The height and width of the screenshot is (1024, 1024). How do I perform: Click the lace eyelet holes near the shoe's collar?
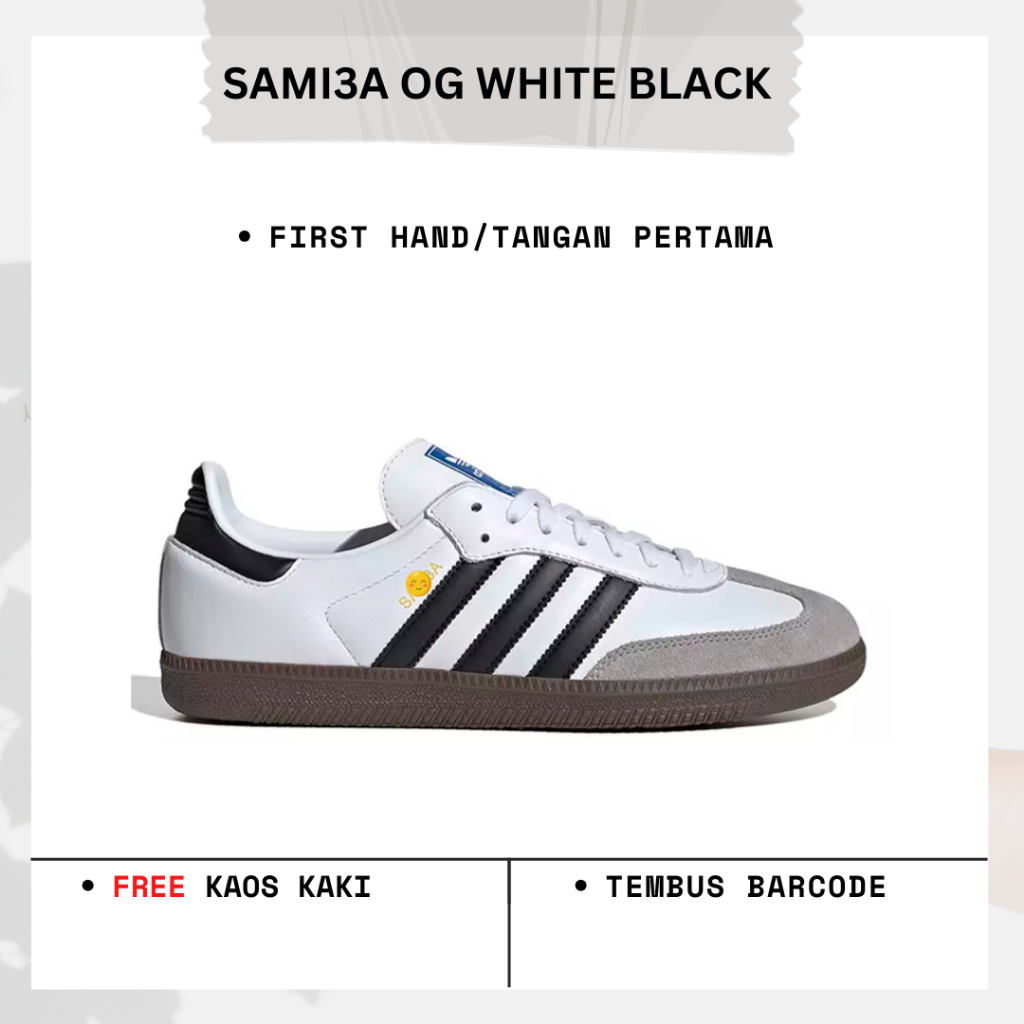pyautogui.click(x=480, y=522)
